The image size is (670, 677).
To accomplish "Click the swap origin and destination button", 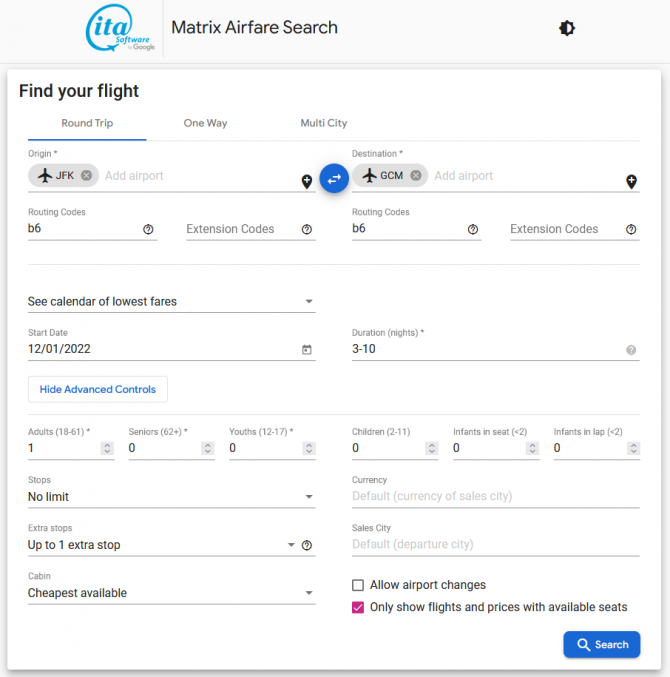I will [x=334, y=178].
